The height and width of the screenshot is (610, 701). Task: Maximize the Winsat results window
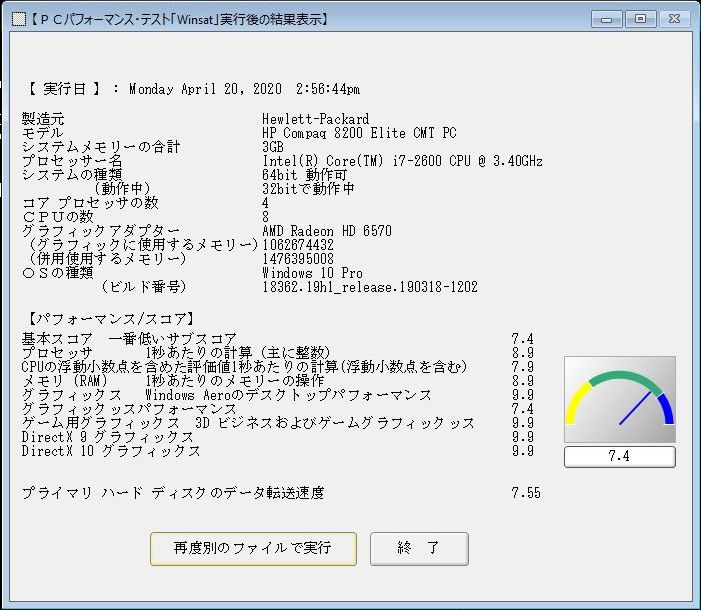[x=640, y=19]
